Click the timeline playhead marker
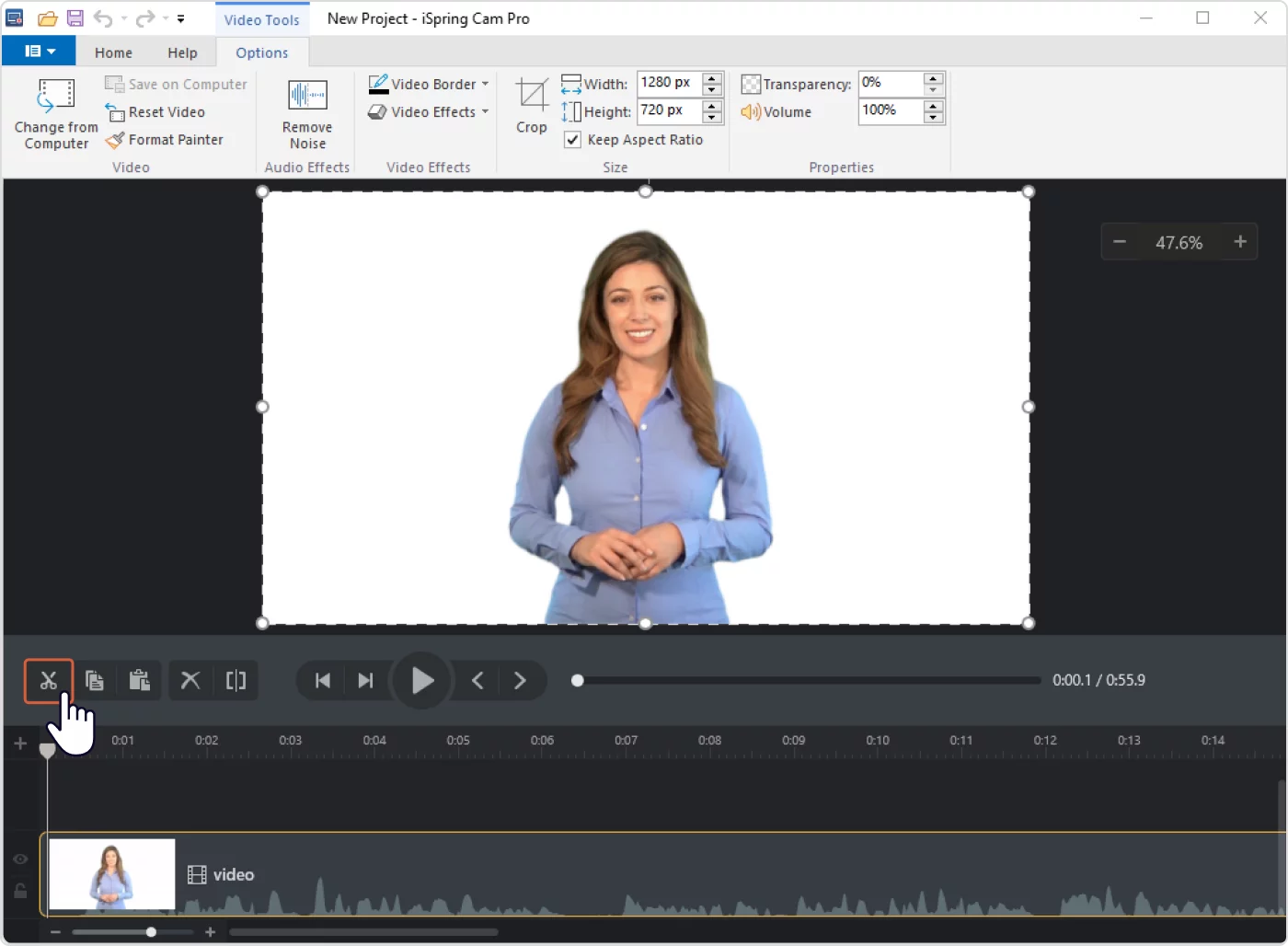Screen dimensions: 1288x946 click(47, 750)
